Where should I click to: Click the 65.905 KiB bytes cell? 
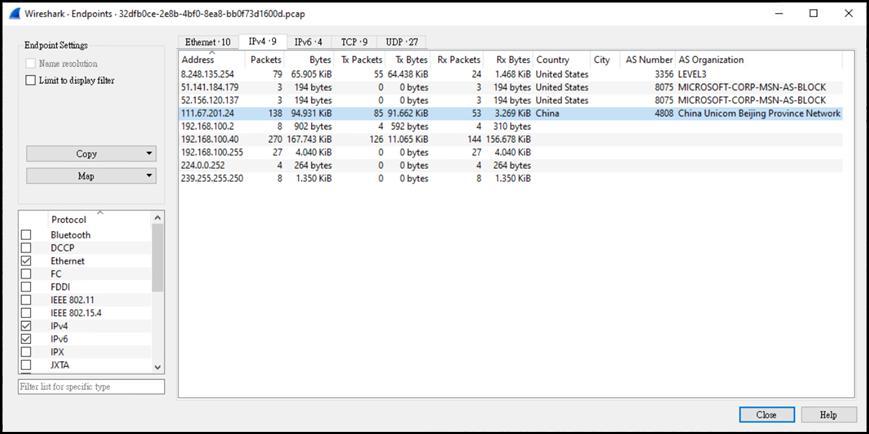click(x=311, y=74)
